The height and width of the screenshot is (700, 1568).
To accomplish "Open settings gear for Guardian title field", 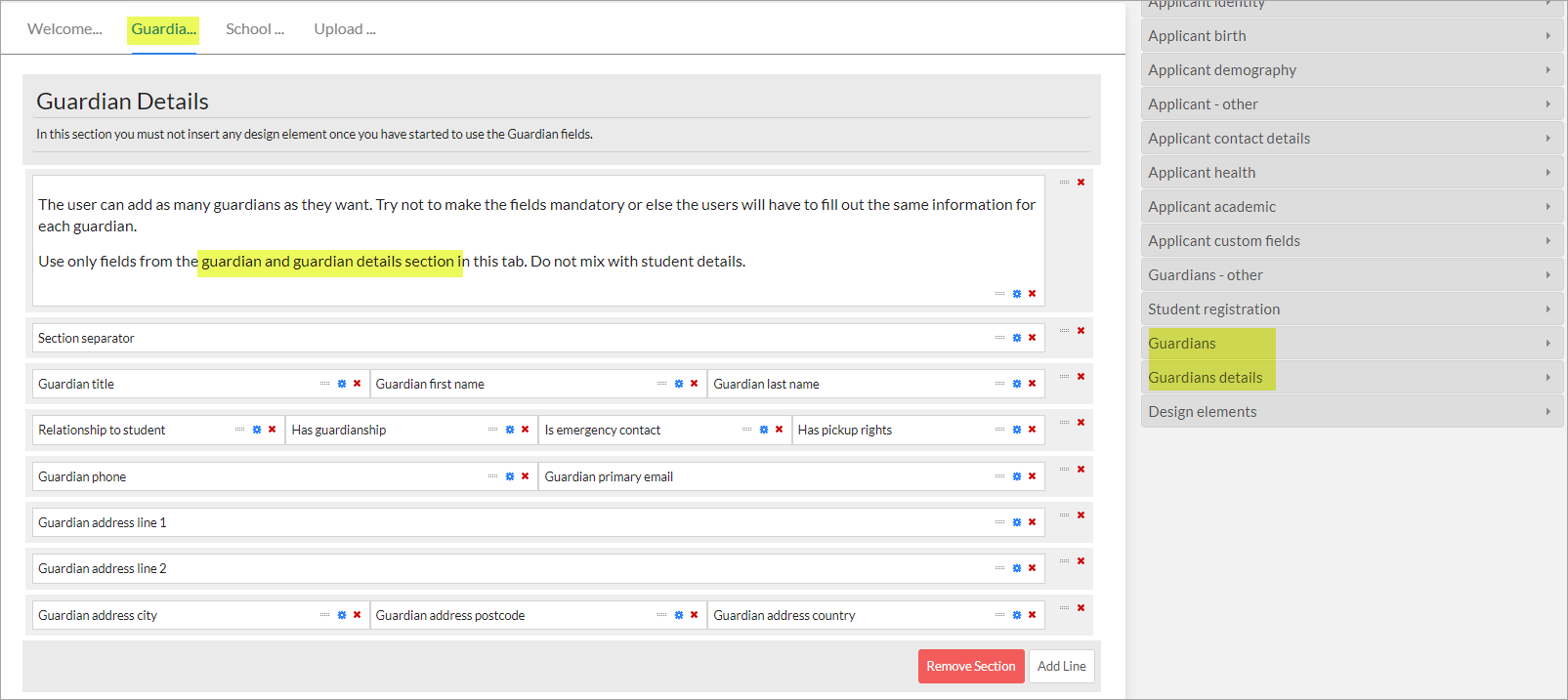I will coord(342,384).
